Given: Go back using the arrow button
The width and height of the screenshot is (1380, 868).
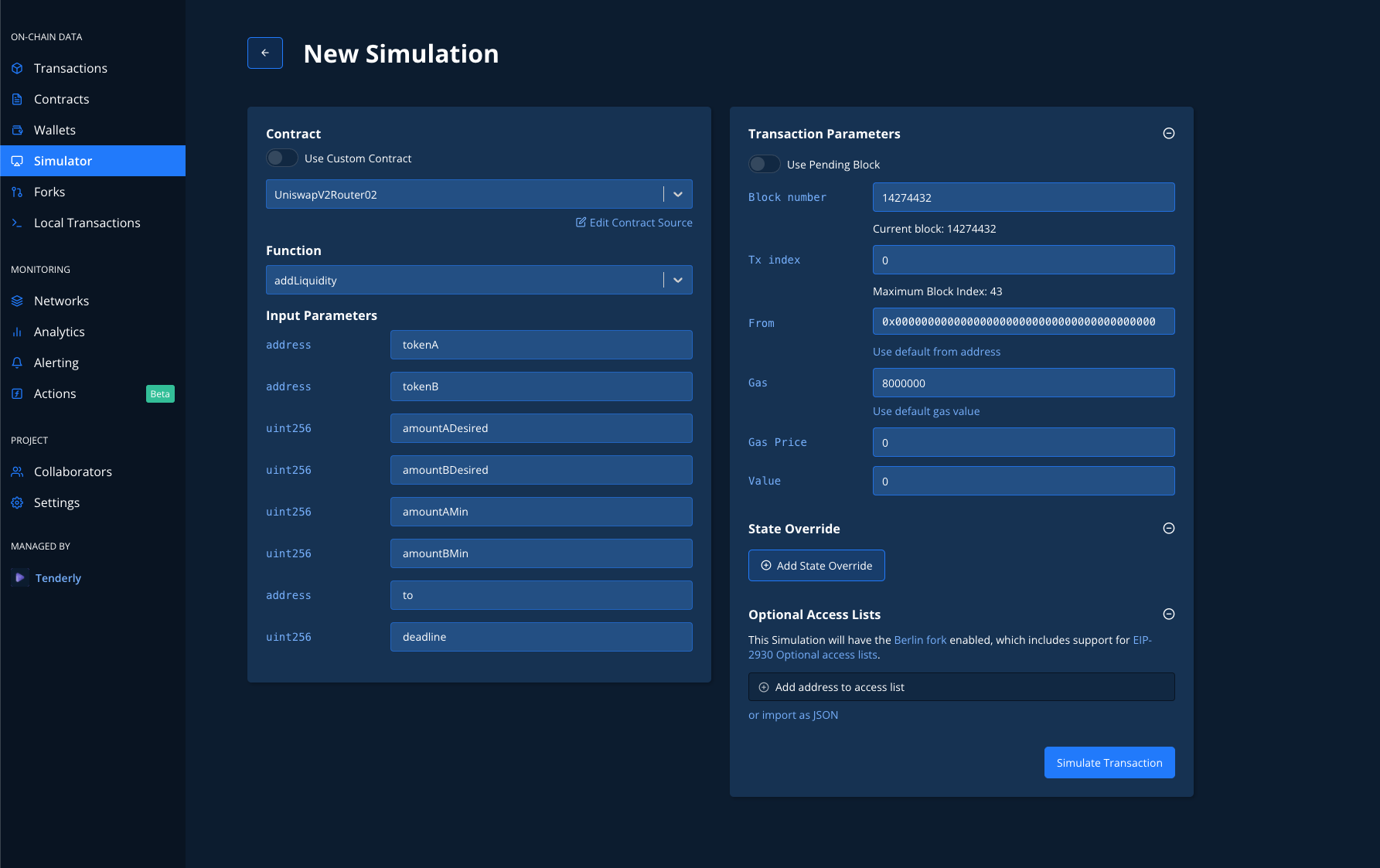Looking at the screenshot, I should click(265, 53).
